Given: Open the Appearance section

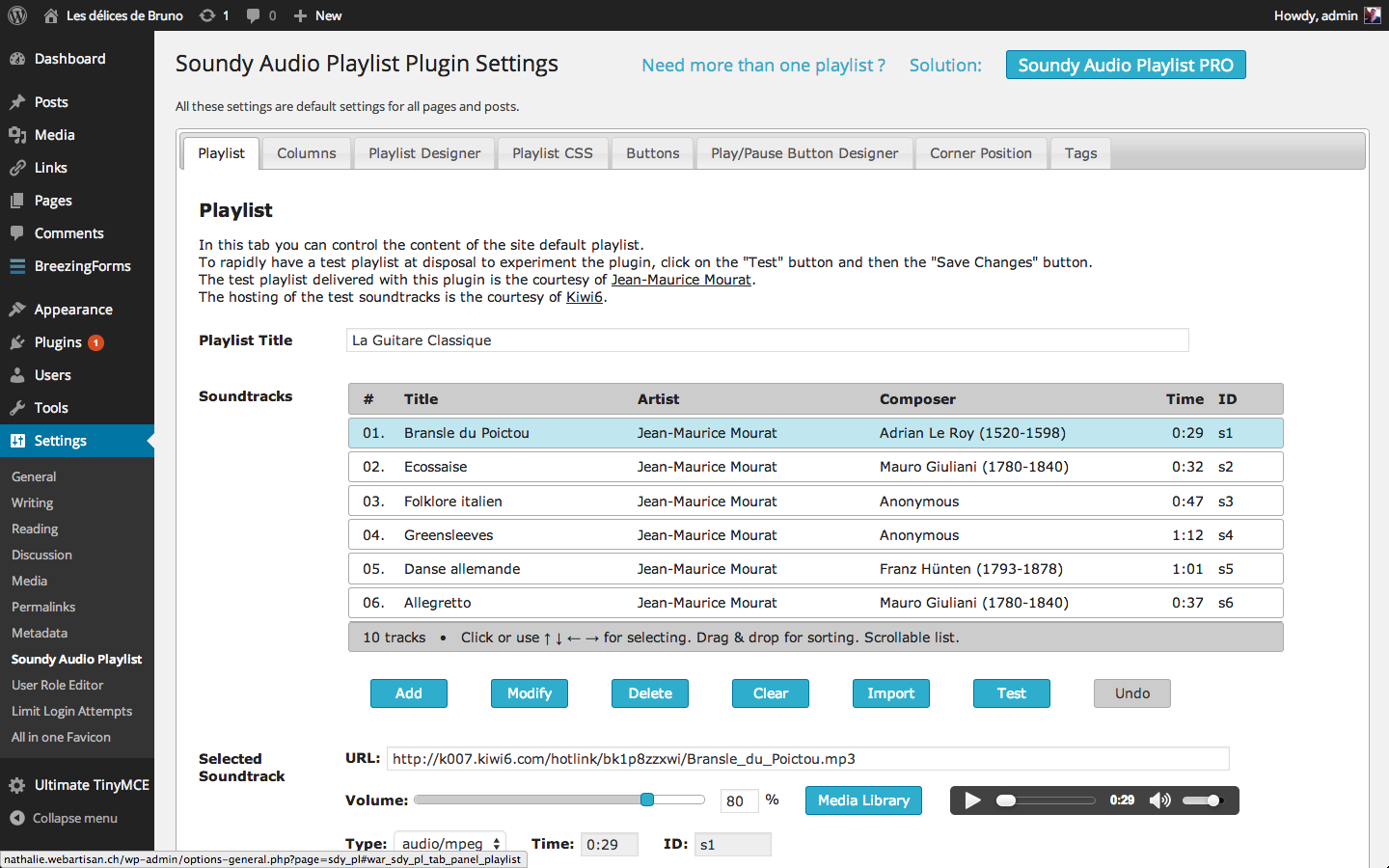Looking at the screenshot, I should 77,310.
